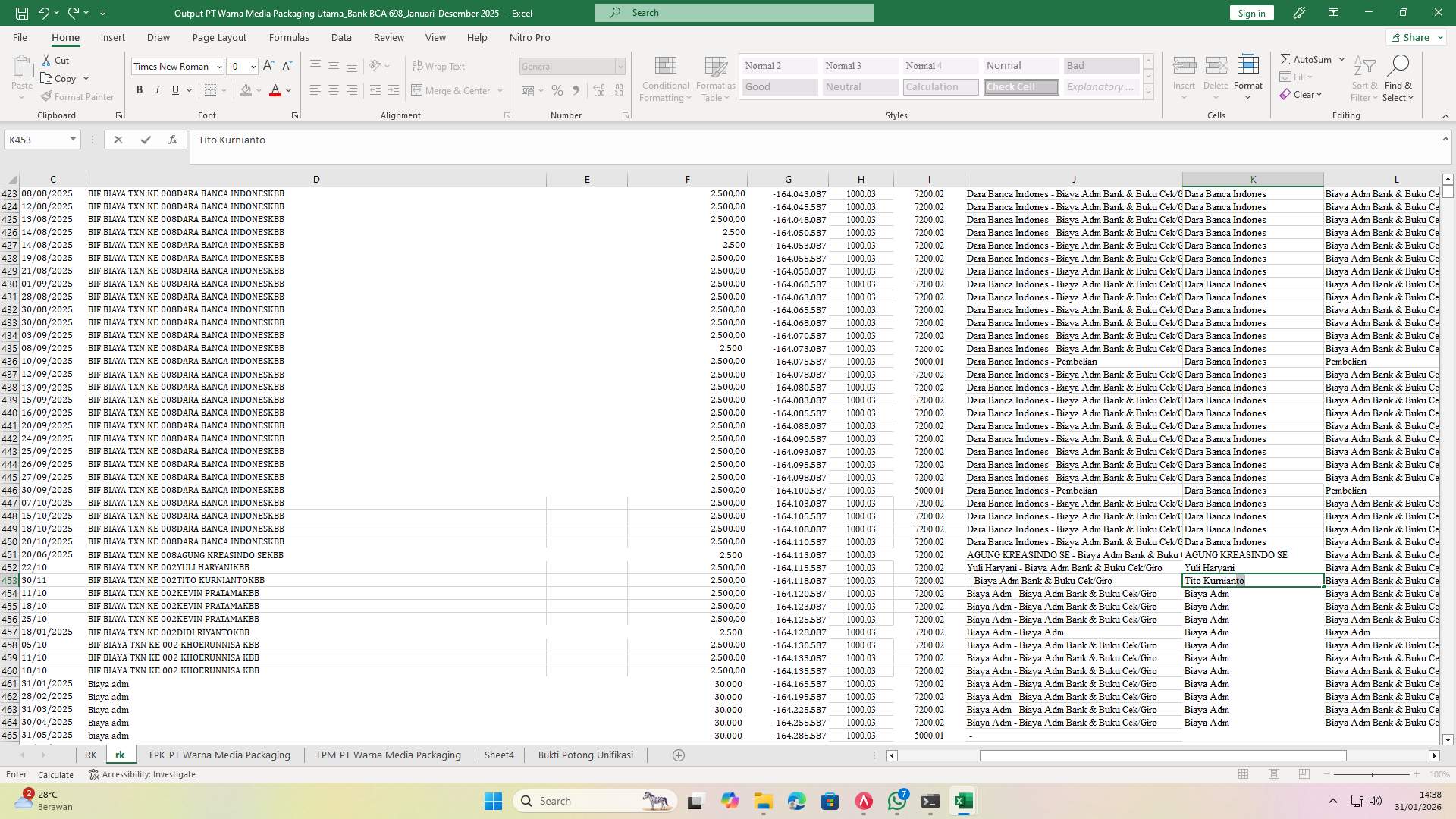Click the Sign in button

[x=1250, y=12]
